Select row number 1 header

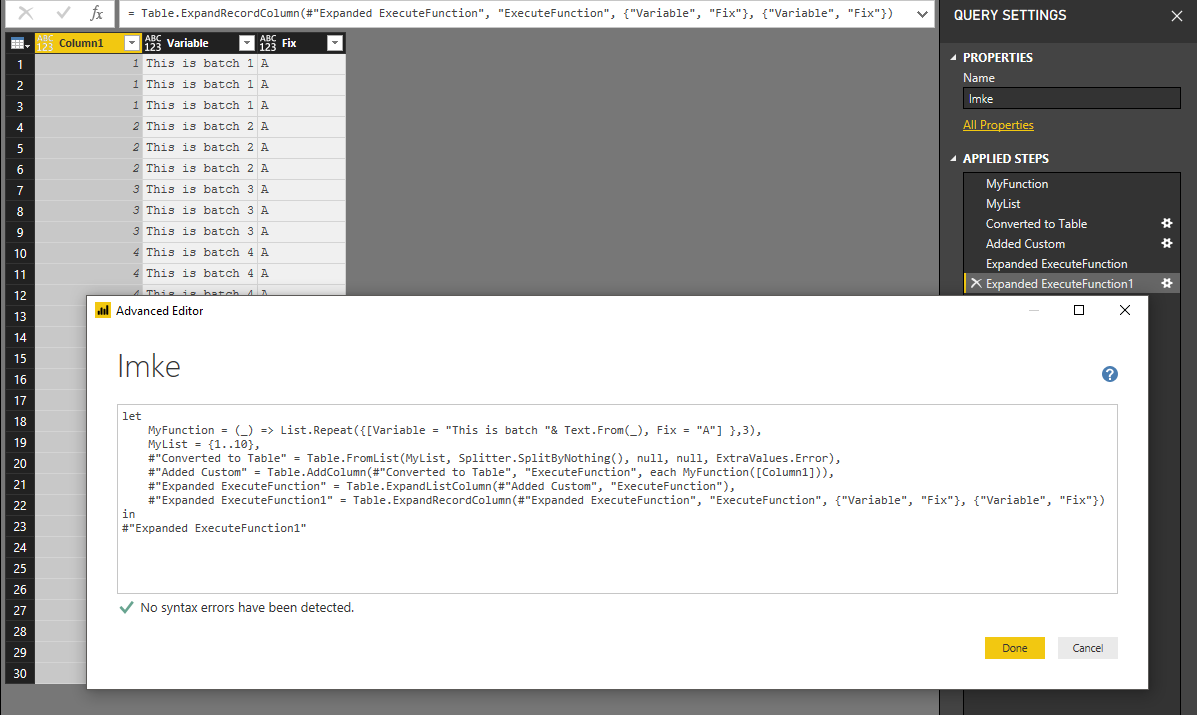click(x=20, y=64)
